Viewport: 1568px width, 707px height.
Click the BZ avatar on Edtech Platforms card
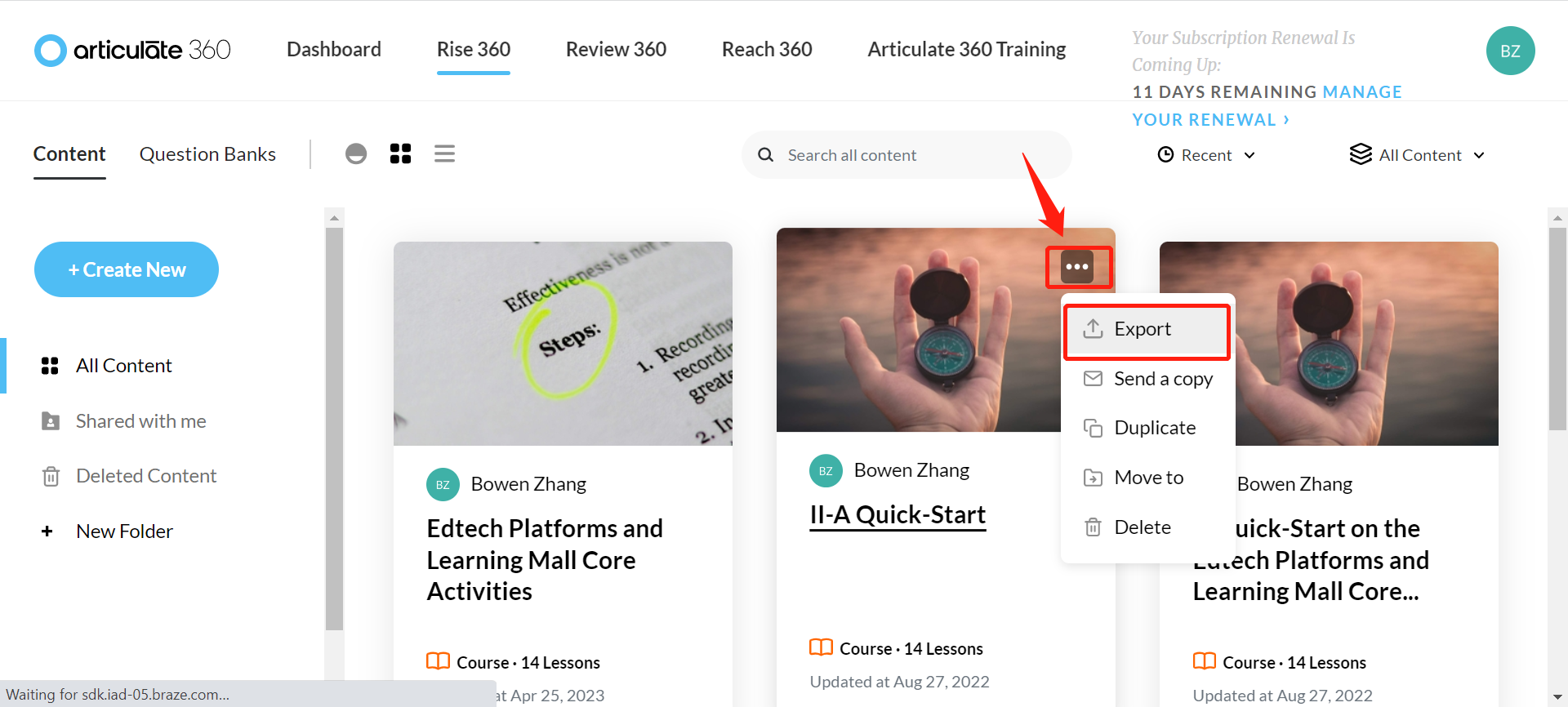click(443, 485)
